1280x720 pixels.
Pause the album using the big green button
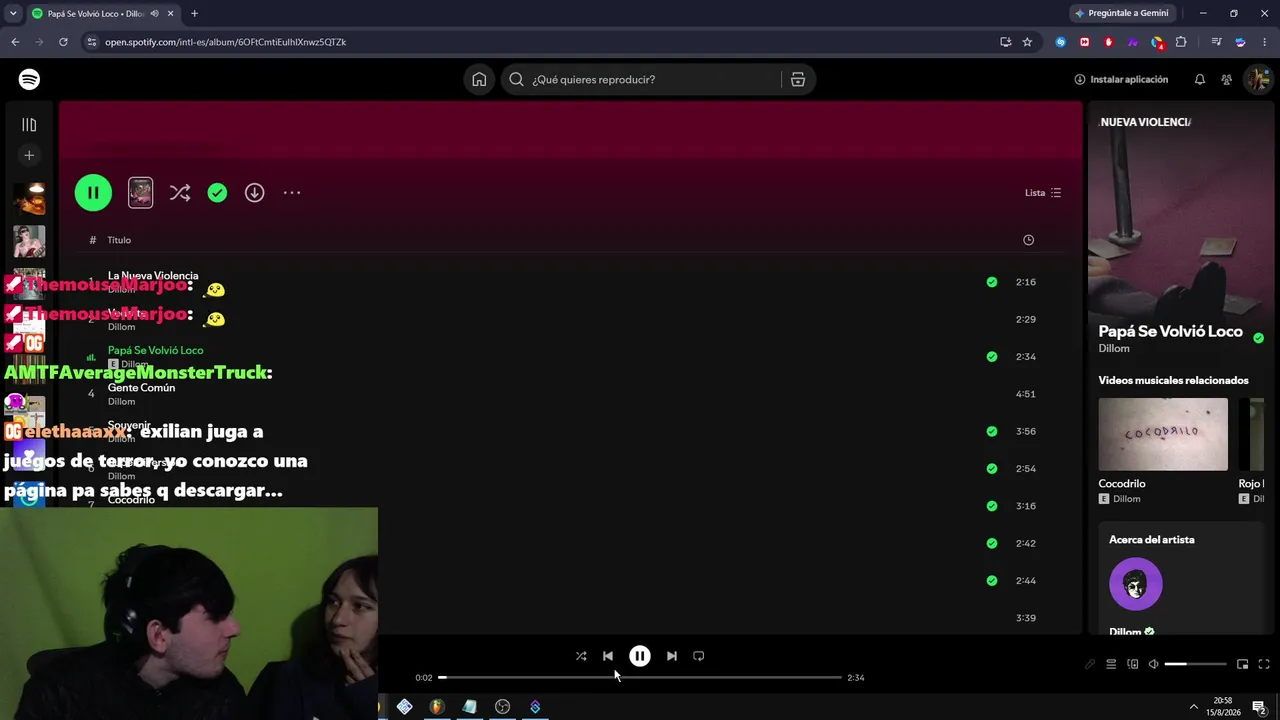93,193
